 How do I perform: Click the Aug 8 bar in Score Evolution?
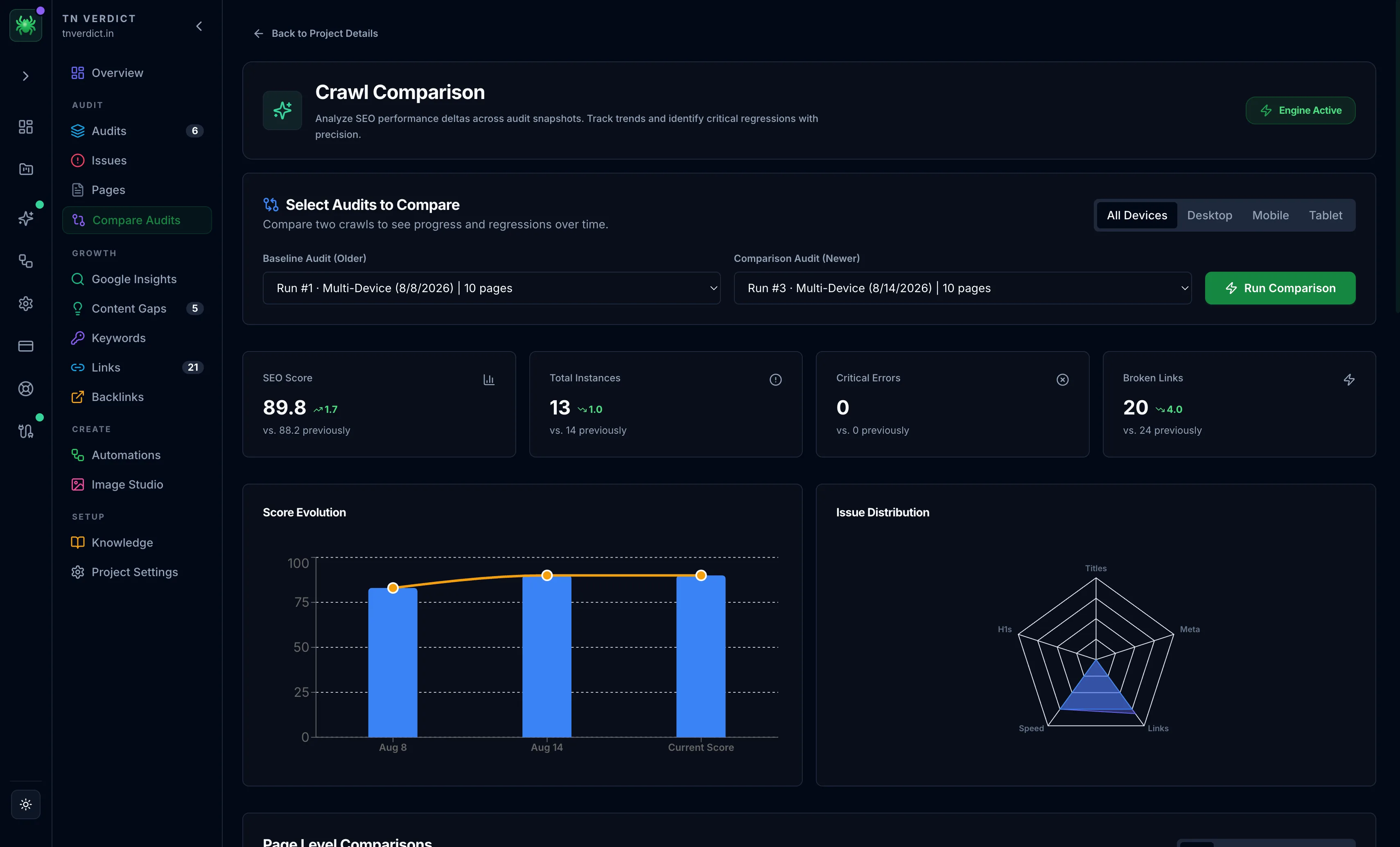pyautogui.click(x=393, y=663)
